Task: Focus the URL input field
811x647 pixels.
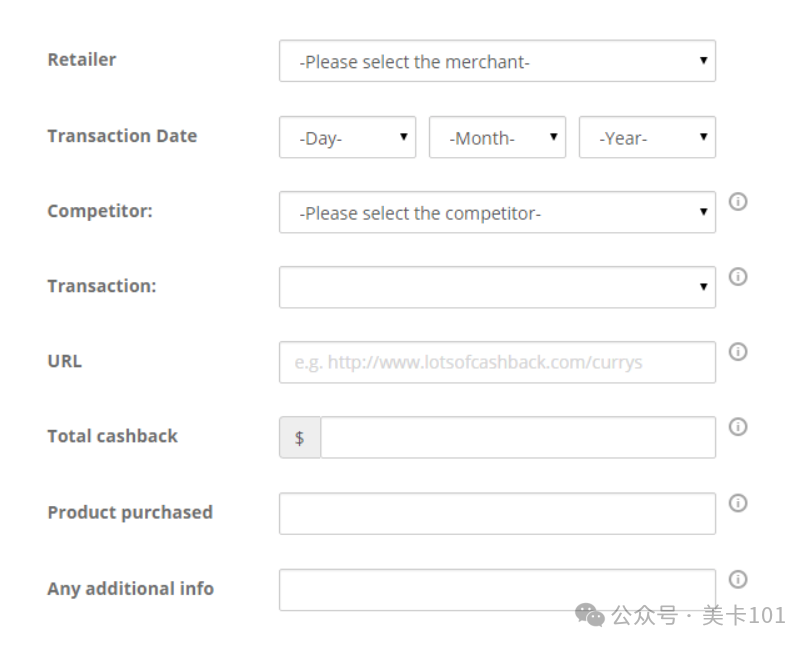Action: 497,362
